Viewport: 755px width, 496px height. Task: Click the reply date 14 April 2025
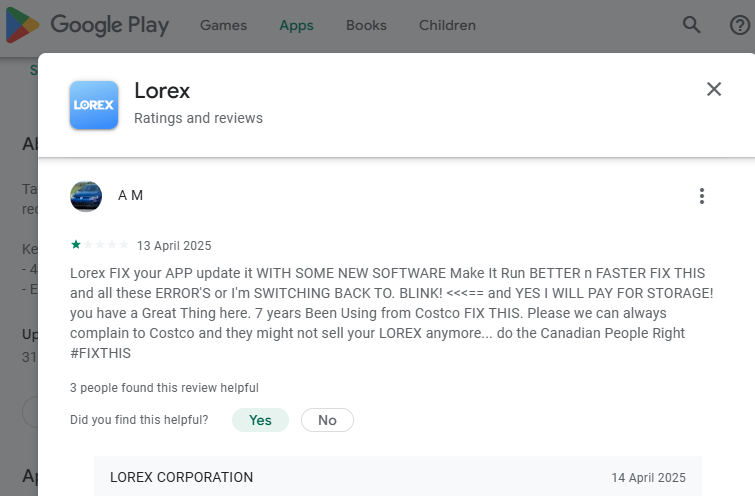click(x=649, y=478)
